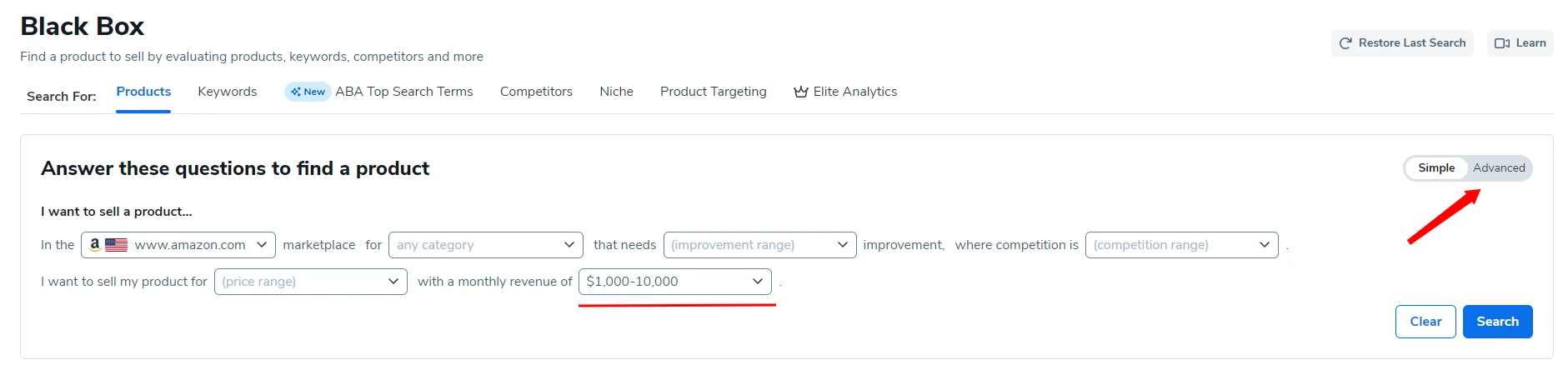Open the any category dropdown
This screenshot has width=1568, height=375.
[x=485, y=245]
